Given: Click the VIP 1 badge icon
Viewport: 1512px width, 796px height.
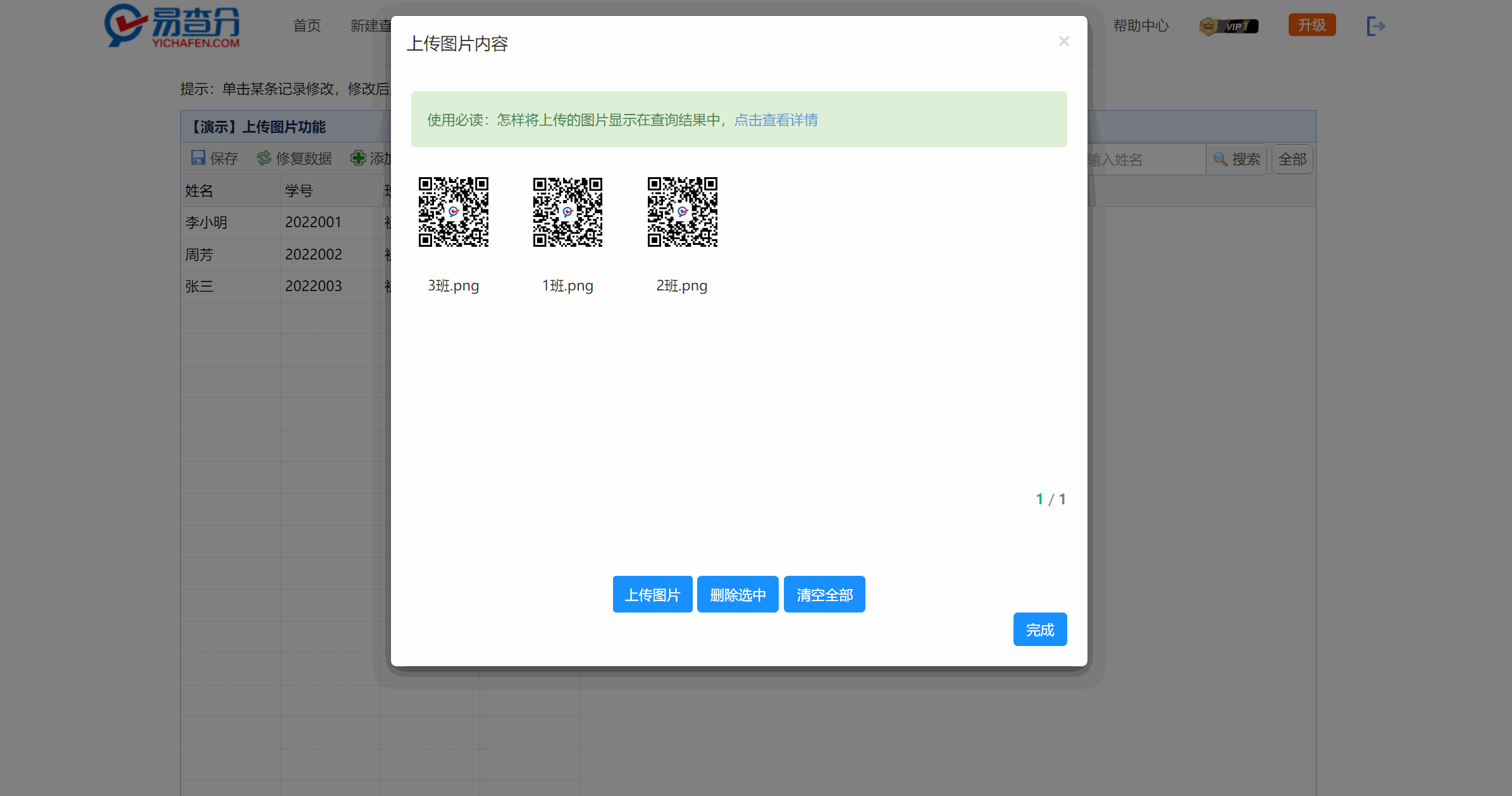Looking at the screenshot, I should coord(1228,26).
